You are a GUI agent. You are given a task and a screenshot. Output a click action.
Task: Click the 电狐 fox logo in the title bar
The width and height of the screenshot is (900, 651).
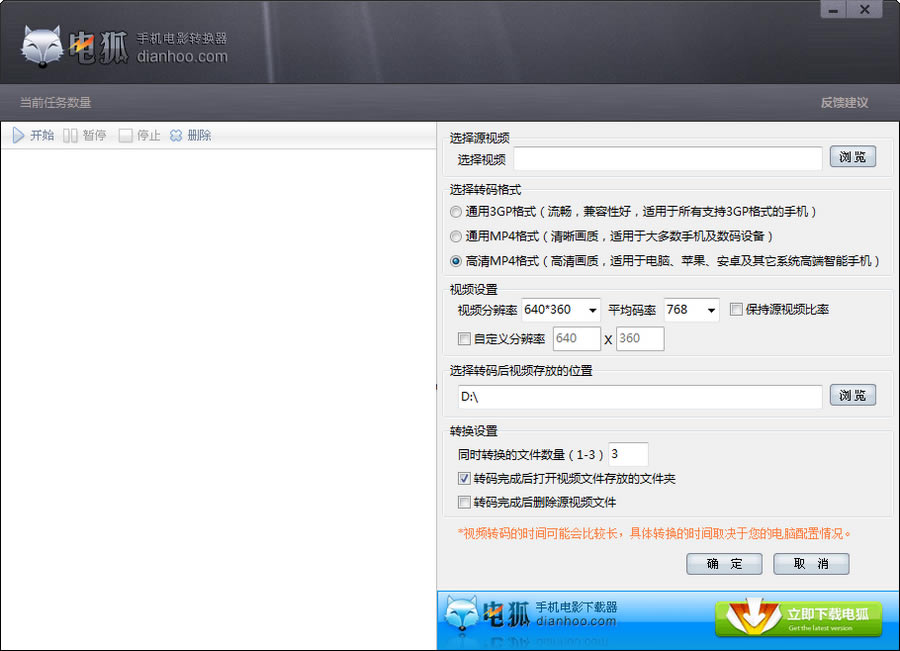(x=42, y=43)
